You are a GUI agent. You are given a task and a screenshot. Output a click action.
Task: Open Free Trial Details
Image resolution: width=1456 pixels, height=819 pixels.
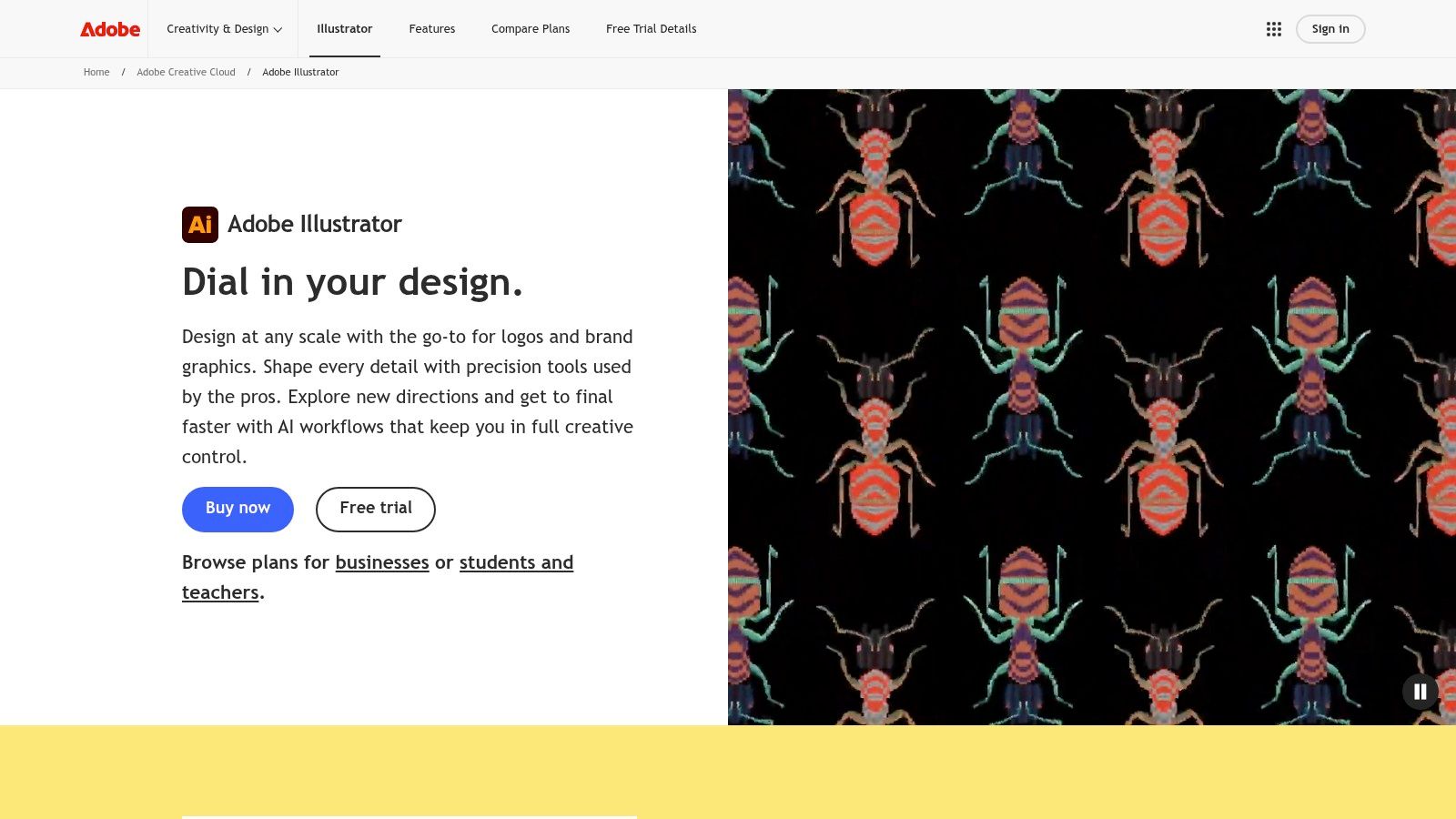coord(652,29)
